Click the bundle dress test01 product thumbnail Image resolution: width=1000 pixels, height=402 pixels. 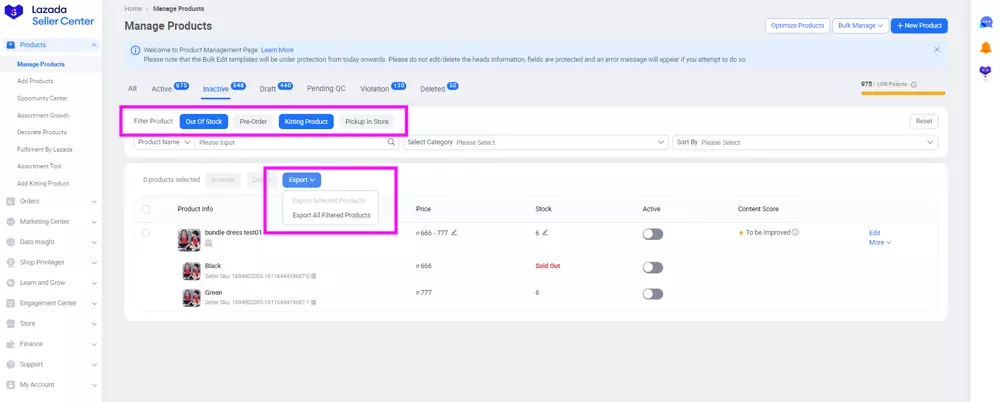pyautogui.click(x=189, y=239)
